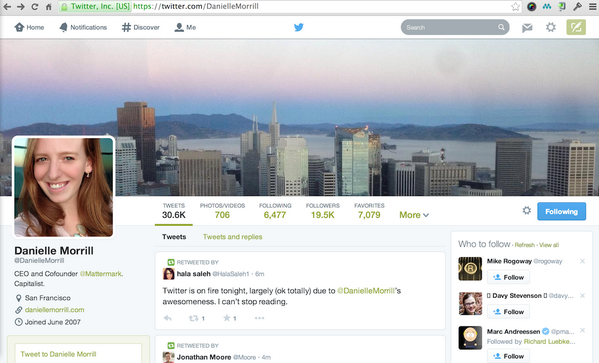Go back using browser back arrow
The height and width of the screenshot is (363, 599).
[7, 6]
